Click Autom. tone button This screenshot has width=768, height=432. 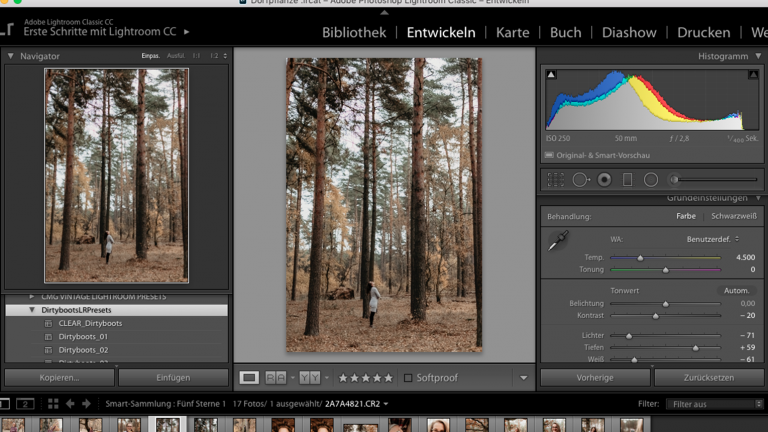[736, 290]
